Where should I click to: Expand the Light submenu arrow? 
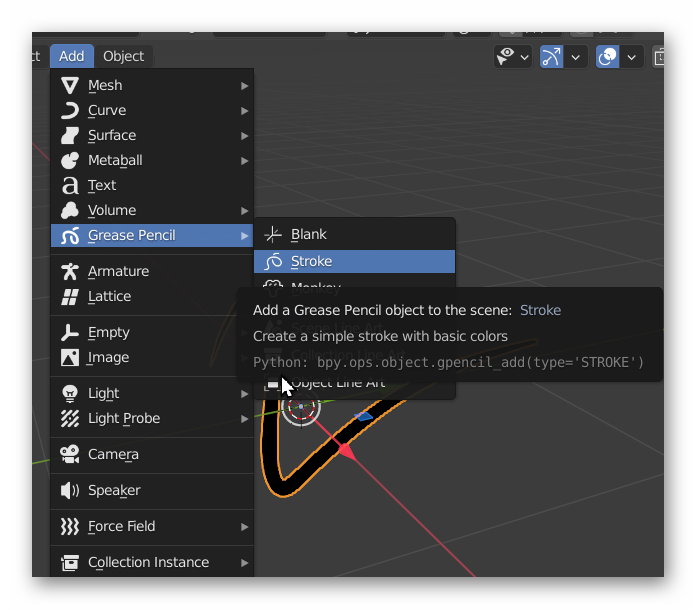[x=244, y=394]
